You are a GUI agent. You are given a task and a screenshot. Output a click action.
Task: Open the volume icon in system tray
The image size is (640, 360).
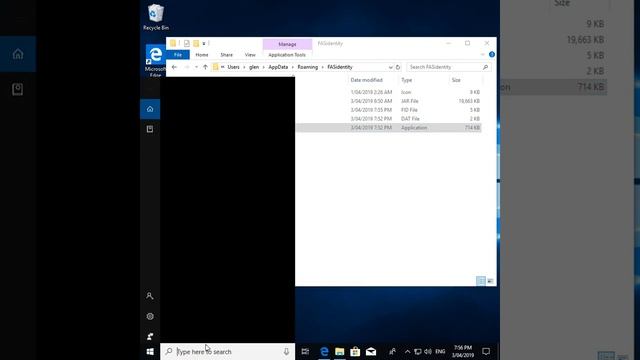(x=428, y=351)
